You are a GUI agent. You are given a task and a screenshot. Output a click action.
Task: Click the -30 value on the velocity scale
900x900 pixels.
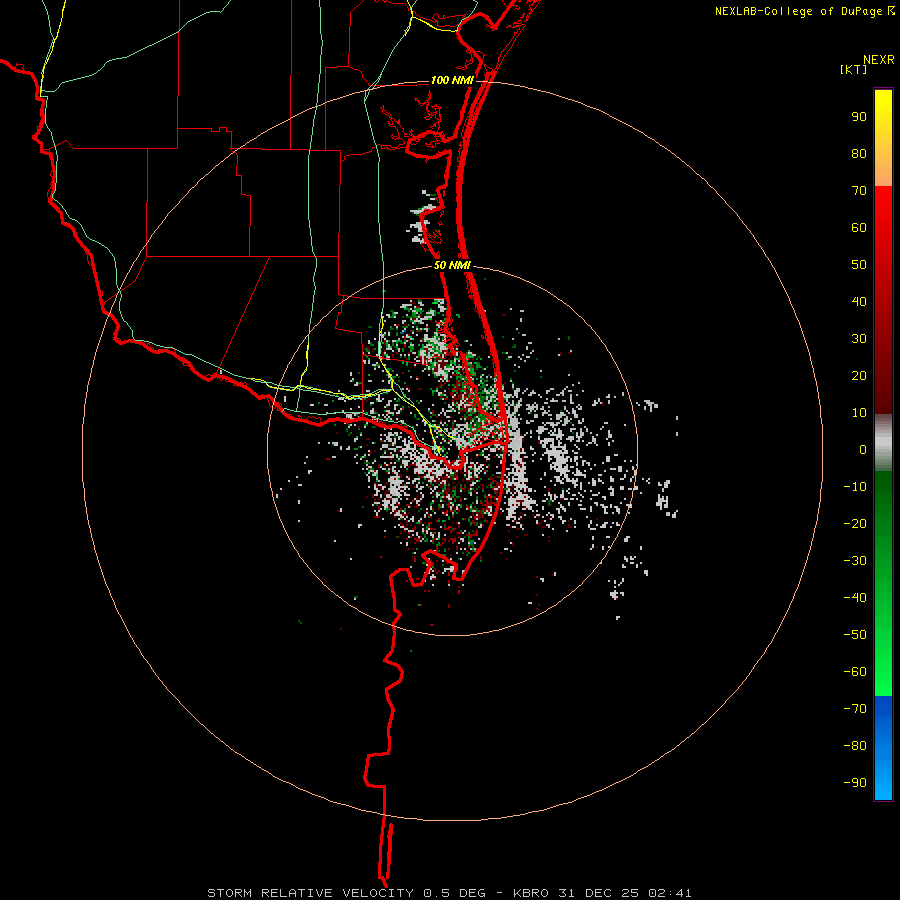(x=855, y=561)
